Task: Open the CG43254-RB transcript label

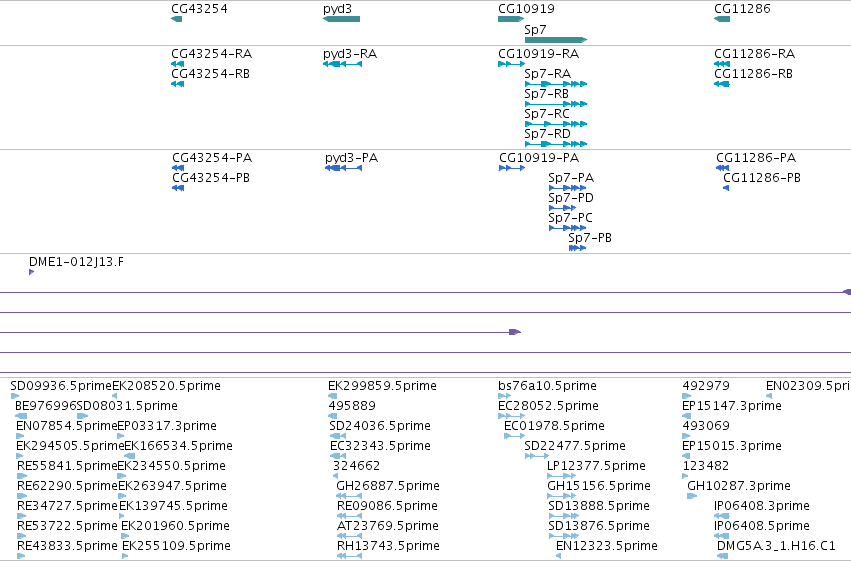Action: point(211,74)
